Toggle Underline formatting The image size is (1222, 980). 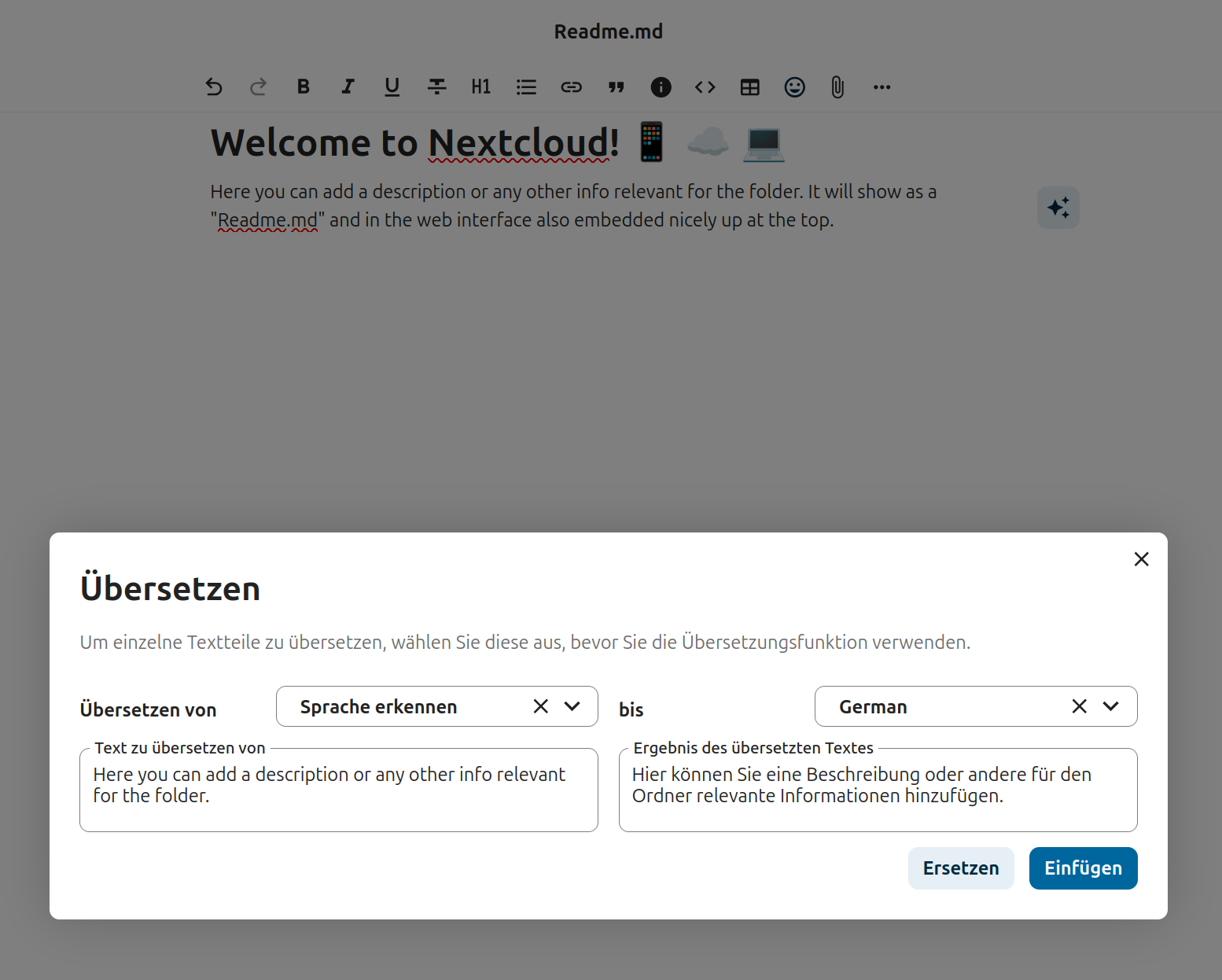[392, 87]
